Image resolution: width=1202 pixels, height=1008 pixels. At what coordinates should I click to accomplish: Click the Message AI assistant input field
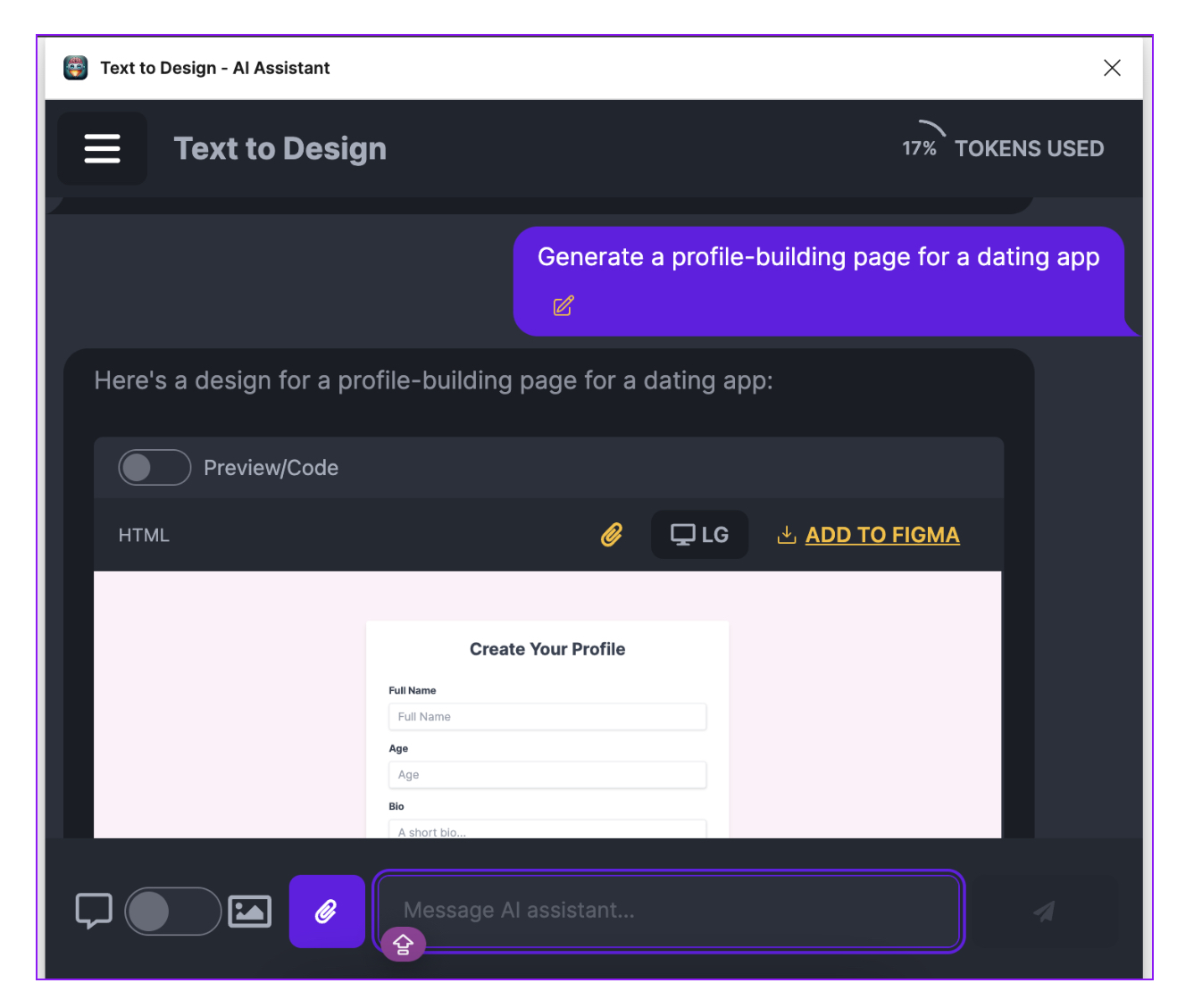point(668,912)
